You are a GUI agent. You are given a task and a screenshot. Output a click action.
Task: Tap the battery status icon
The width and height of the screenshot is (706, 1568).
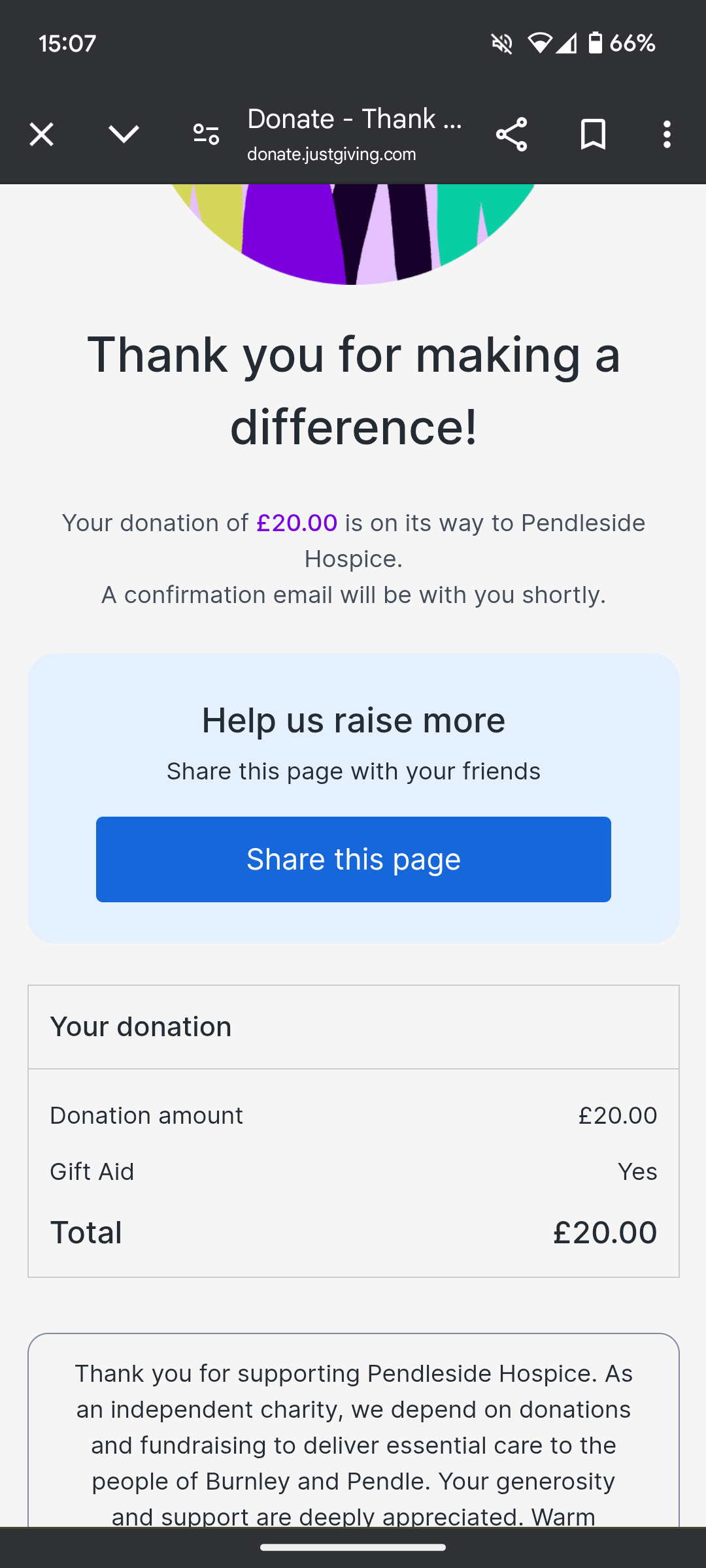pyautogui.click(x=595, y=43)
